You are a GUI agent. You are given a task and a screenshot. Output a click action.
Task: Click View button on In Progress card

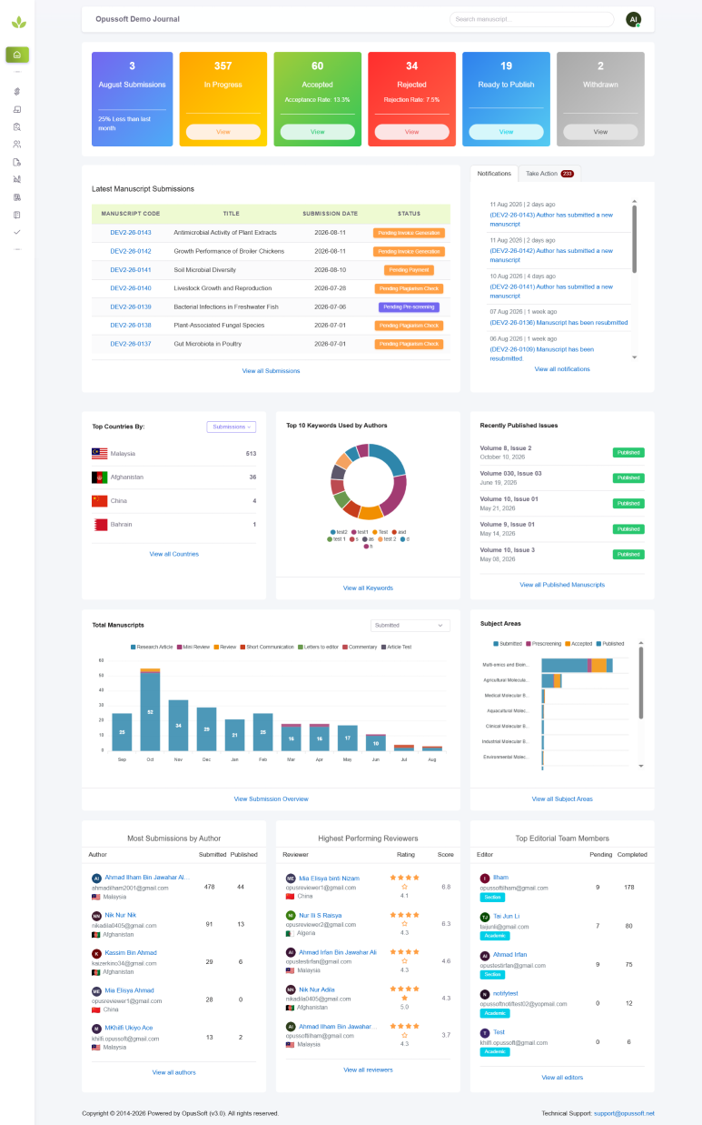click(x=223, y=132)
